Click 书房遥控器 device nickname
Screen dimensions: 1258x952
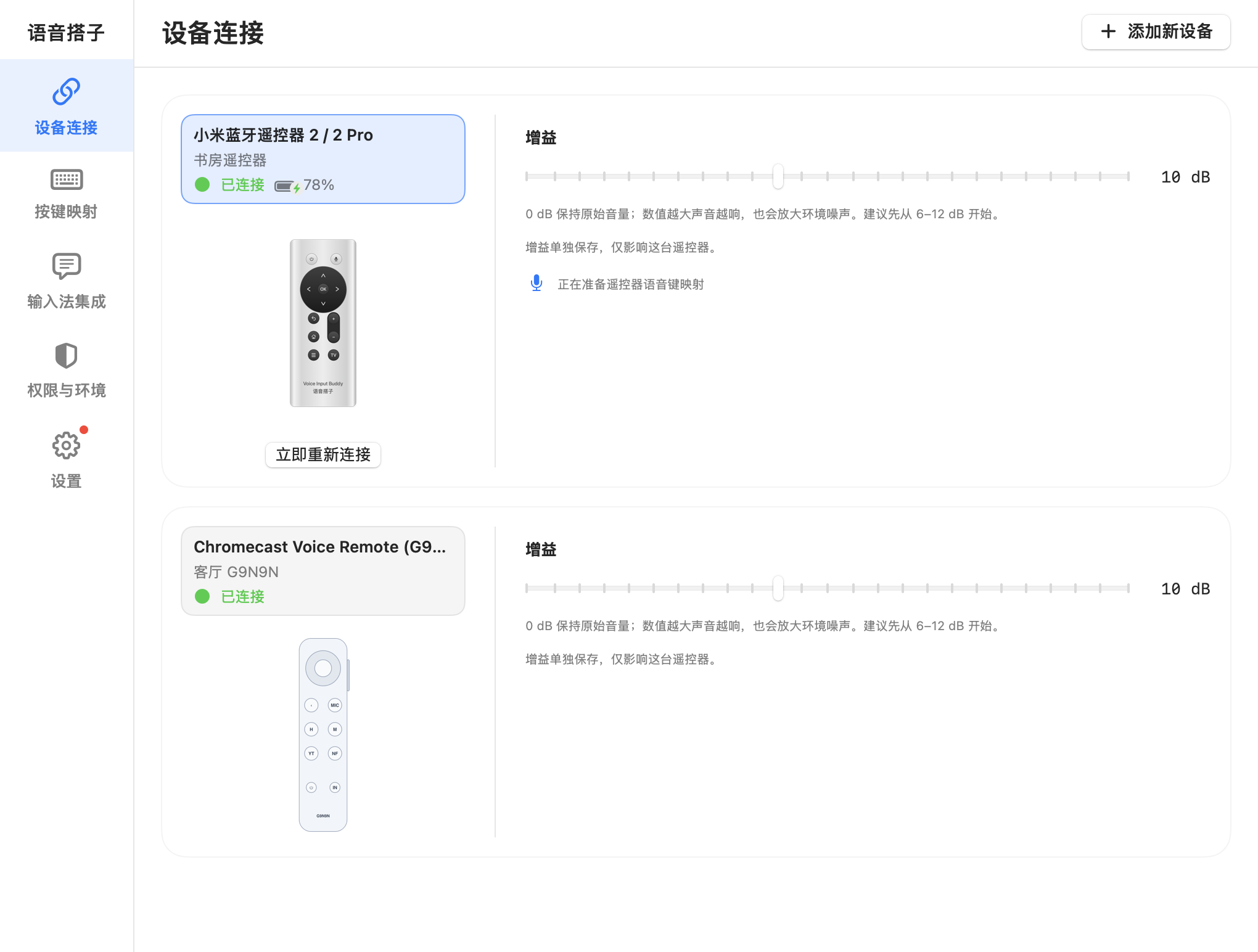(230, 160)
